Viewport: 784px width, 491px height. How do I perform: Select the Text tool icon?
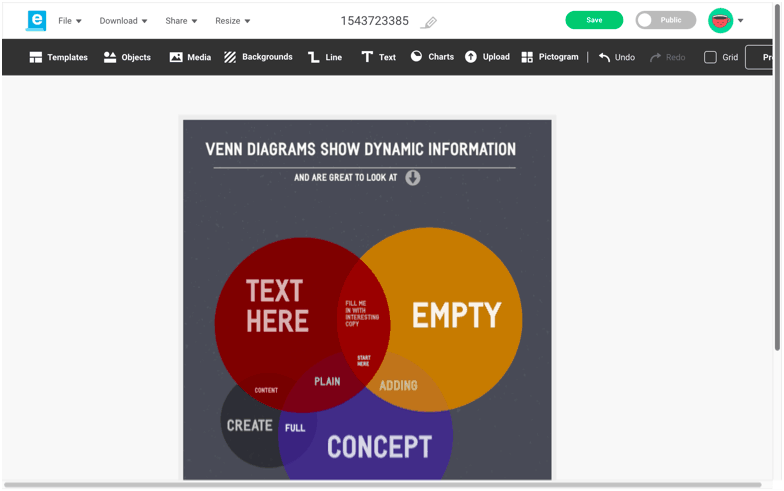point(367,57)
